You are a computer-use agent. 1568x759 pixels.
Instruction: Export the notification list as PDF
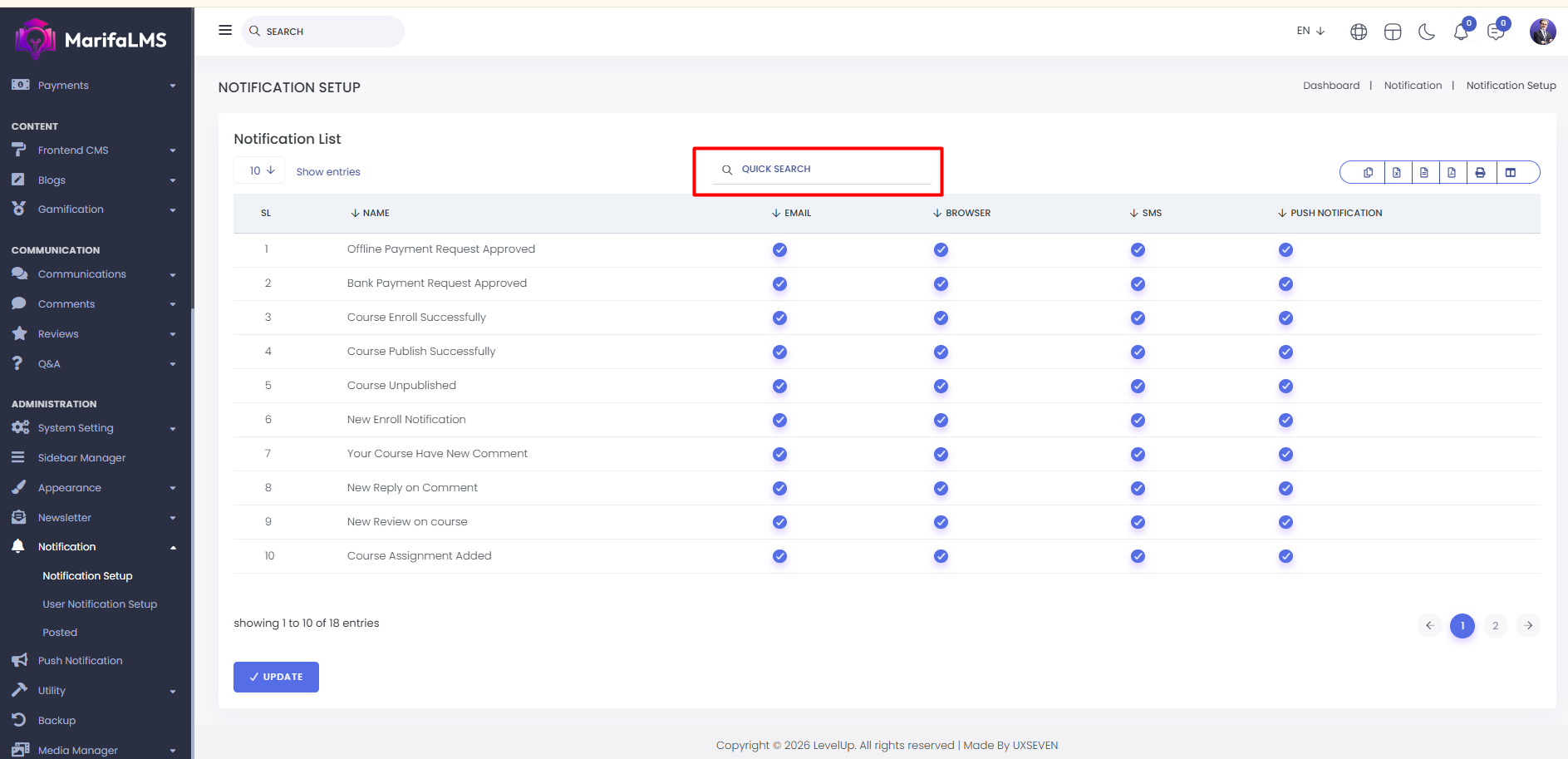(x=1452, y=173)
